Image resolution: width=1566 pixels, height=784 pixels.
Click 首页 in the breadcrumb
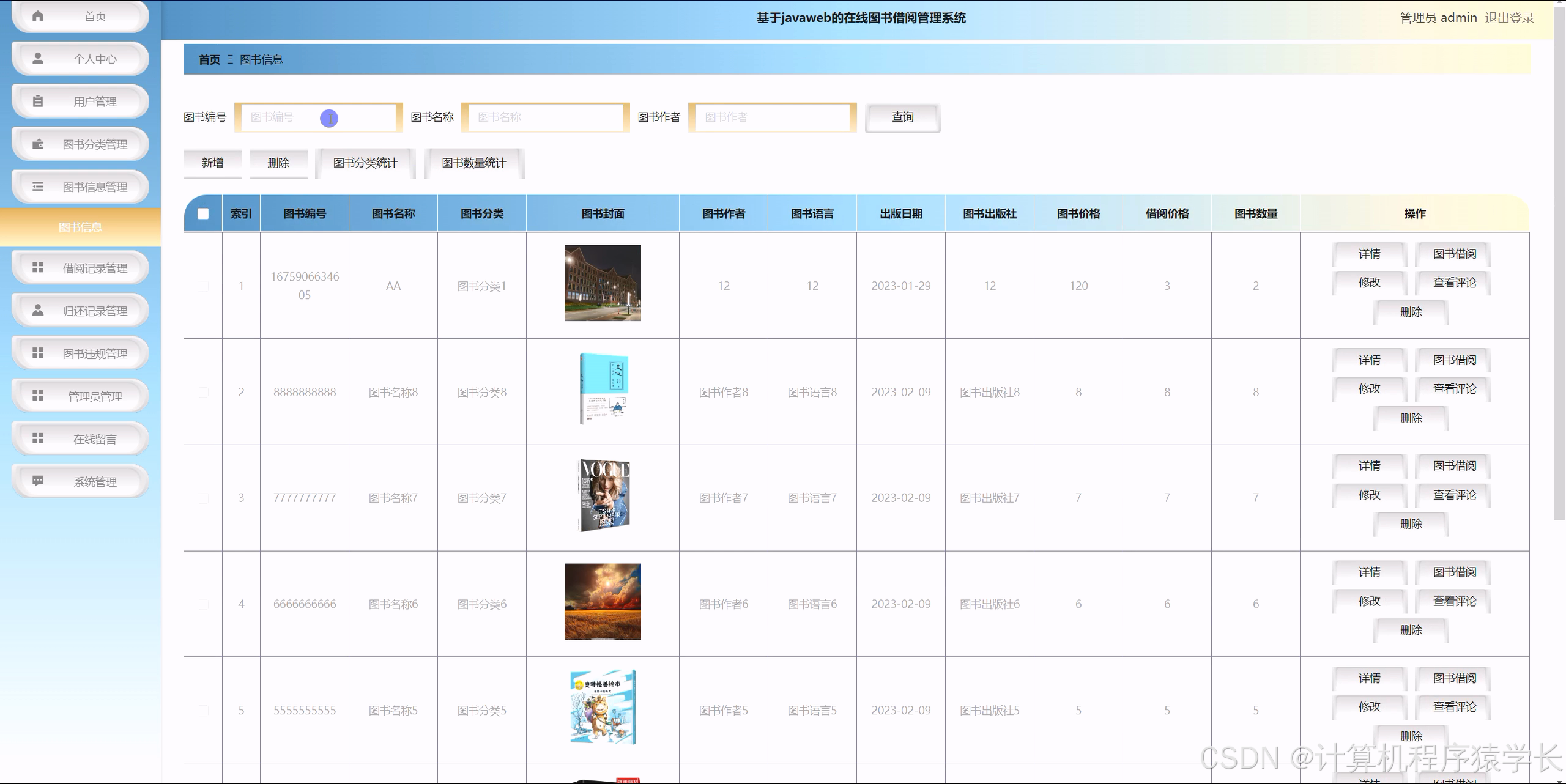tap(209, 60)
